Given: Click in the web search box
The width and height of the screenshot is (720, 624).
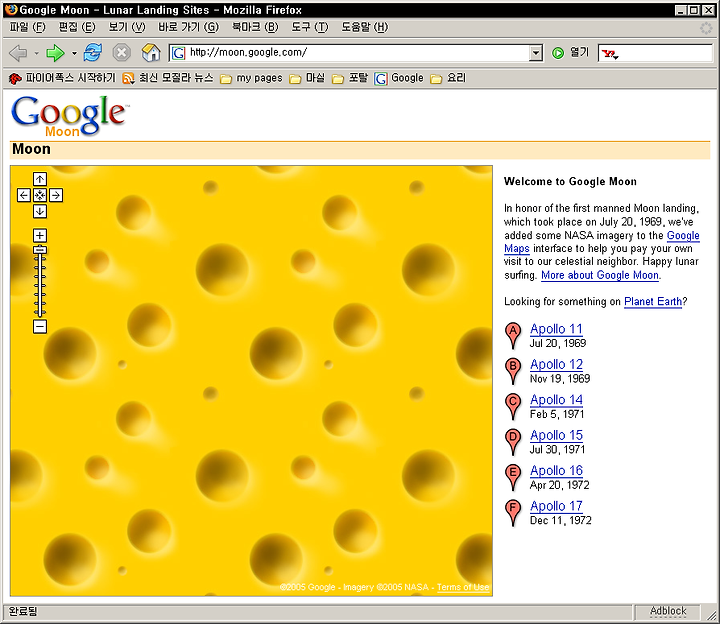Looking at the screenshot, I should tap(666, 53).
